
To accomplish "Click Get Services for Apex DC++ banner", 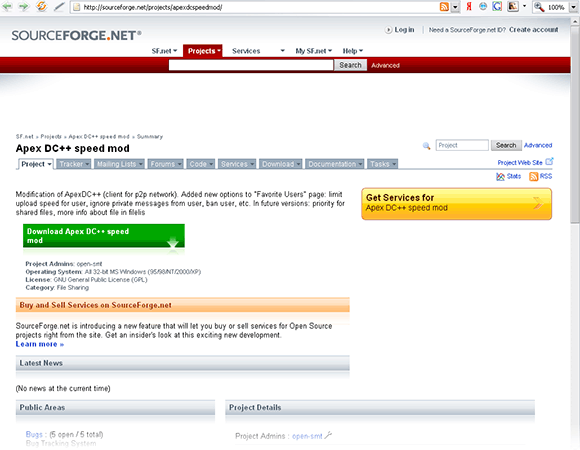I will pyautogui.click(x=456, y=204).
